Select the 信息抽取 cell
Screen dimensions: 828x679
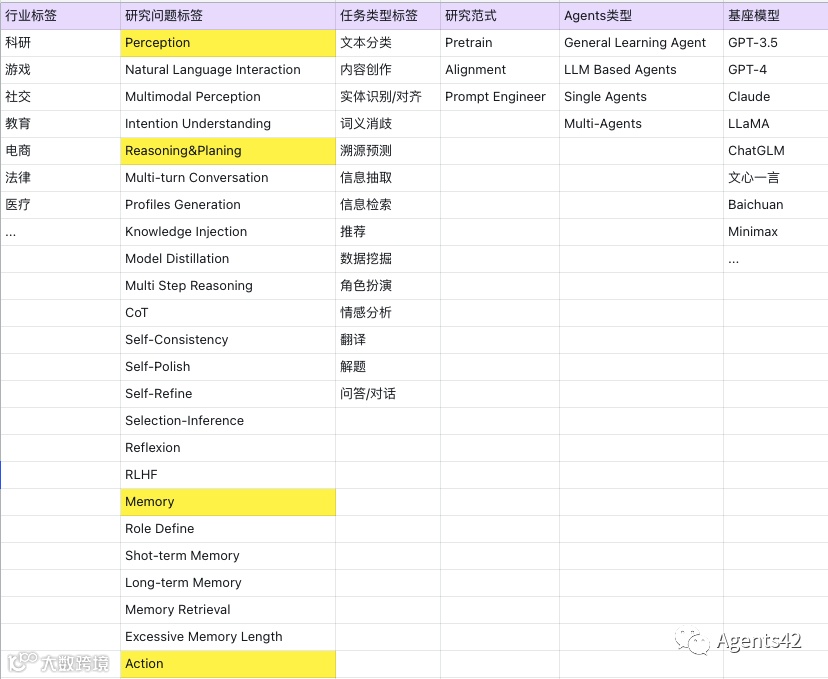[x=388, y=178]
